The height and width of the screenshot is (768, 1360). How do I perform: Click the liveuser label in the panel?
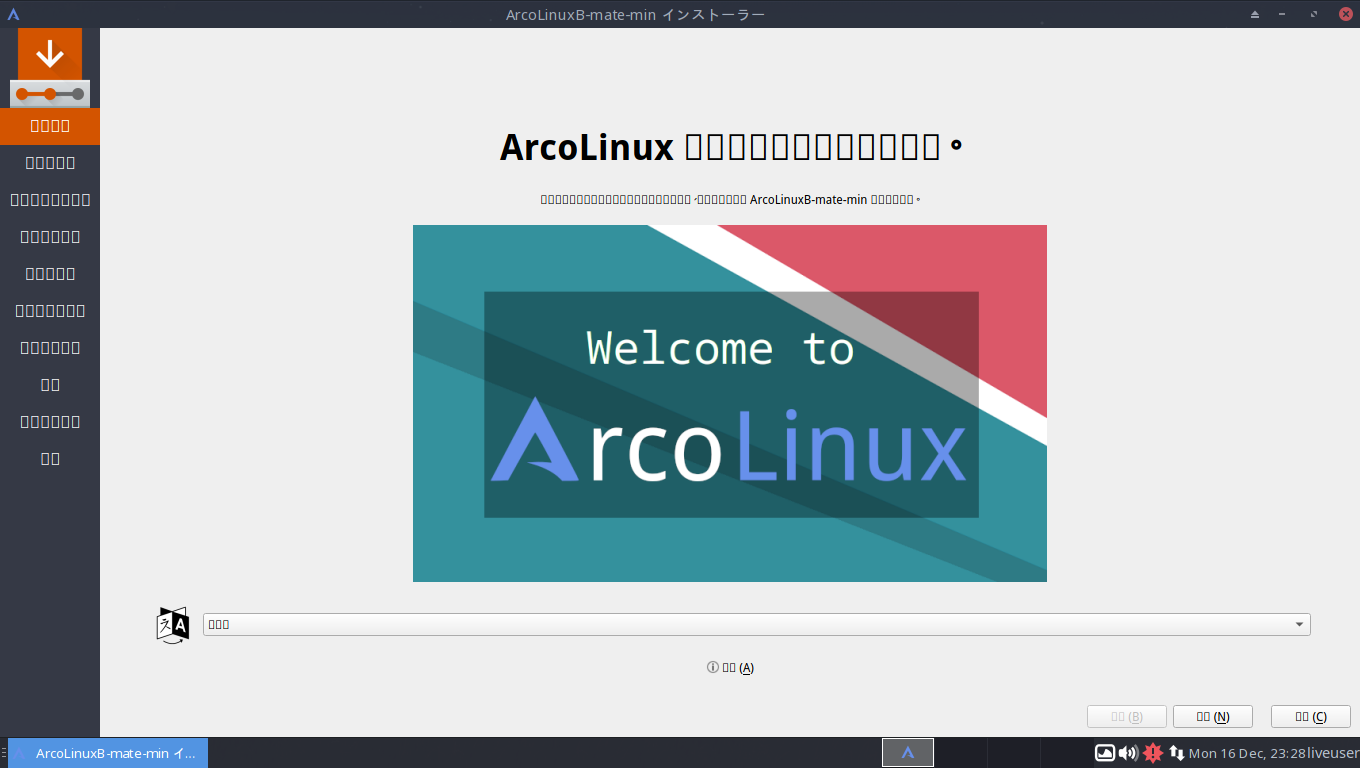coord(1333,753)
